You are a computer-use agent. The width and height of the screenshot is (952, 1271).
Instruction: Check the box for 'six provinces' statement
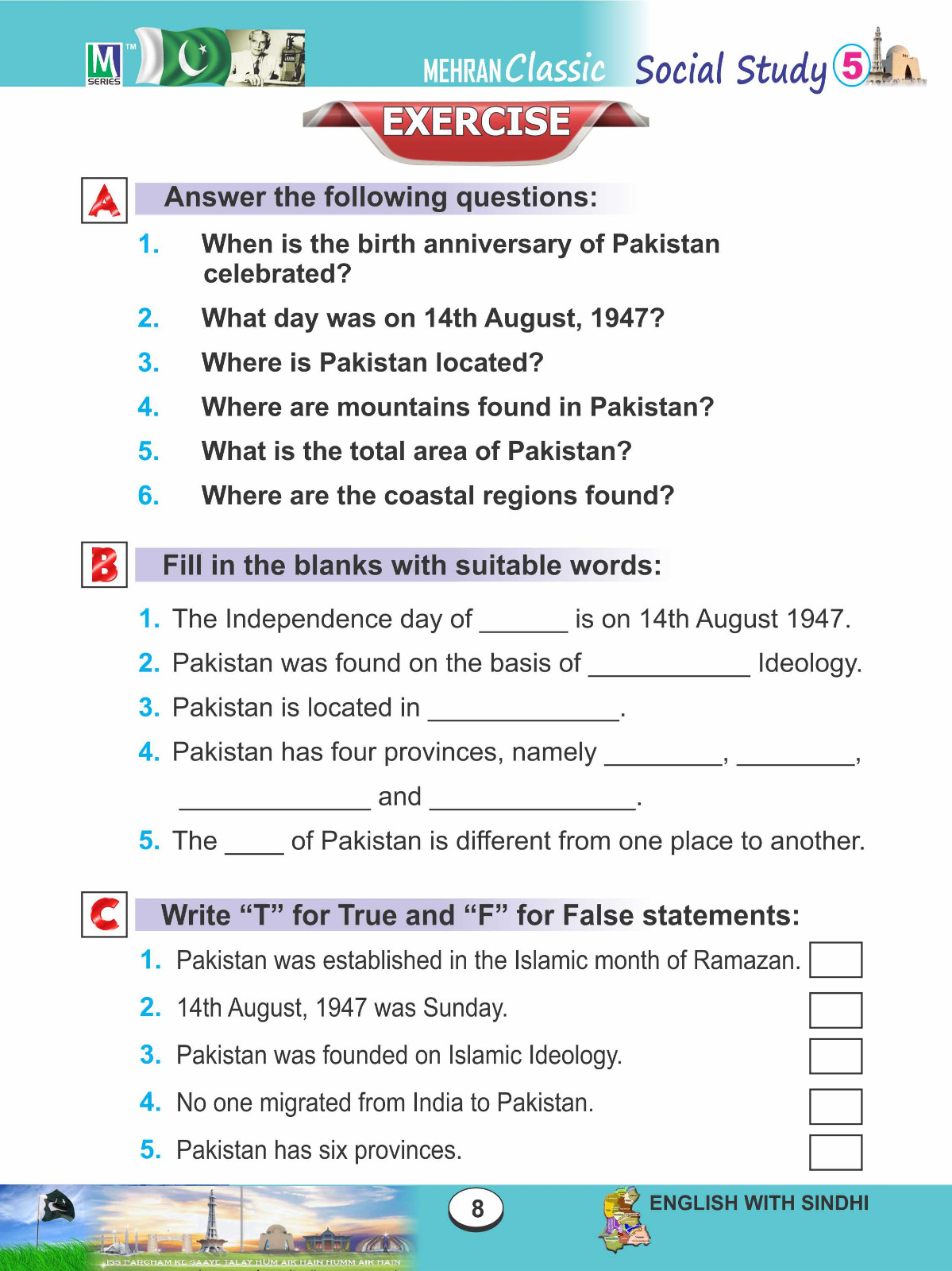coord(835,1152)
